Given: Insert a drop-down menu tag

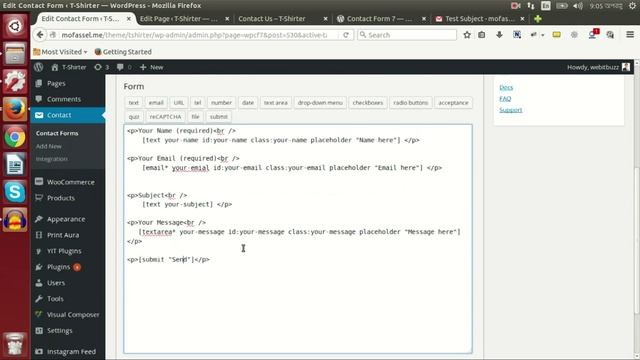Looking at the screenshot, I should click(320, 103).
